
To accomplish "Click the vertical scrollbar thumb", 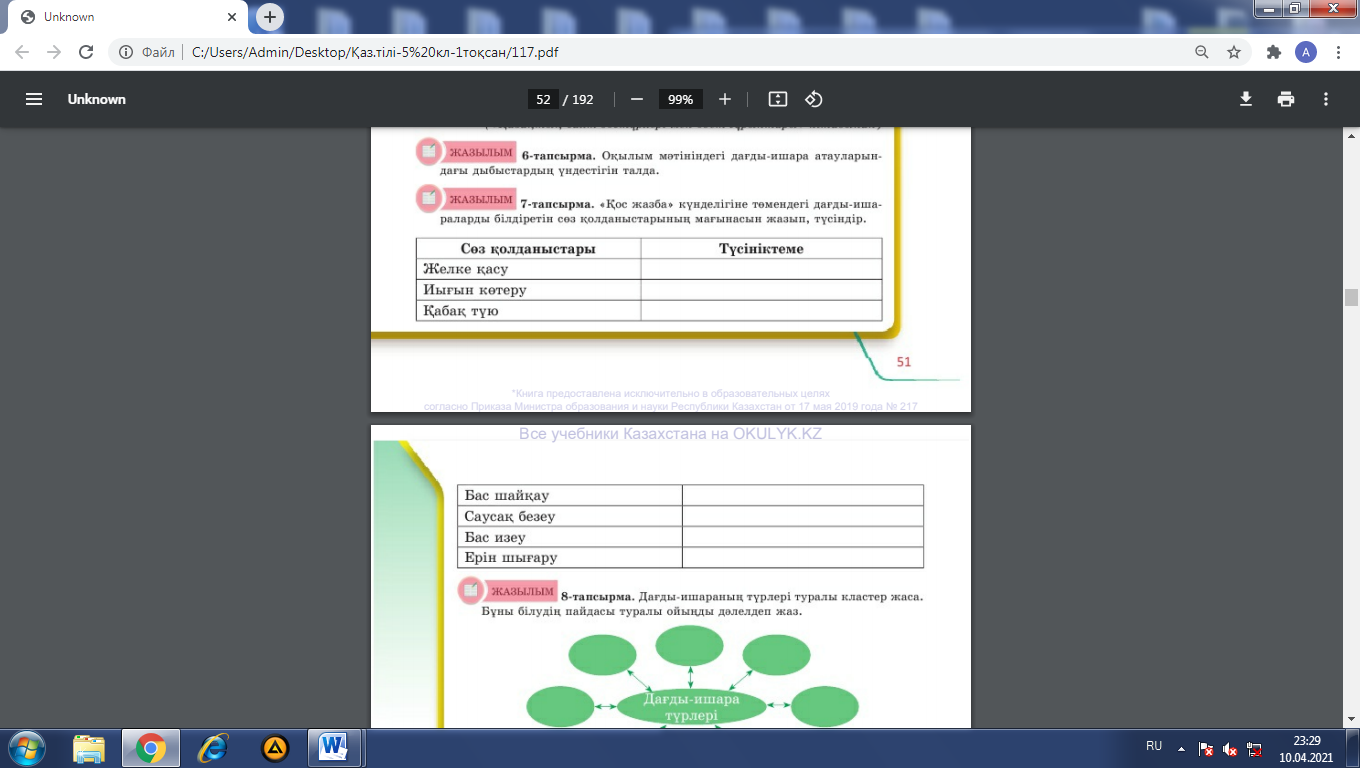I will click(x=1351, y=297).
